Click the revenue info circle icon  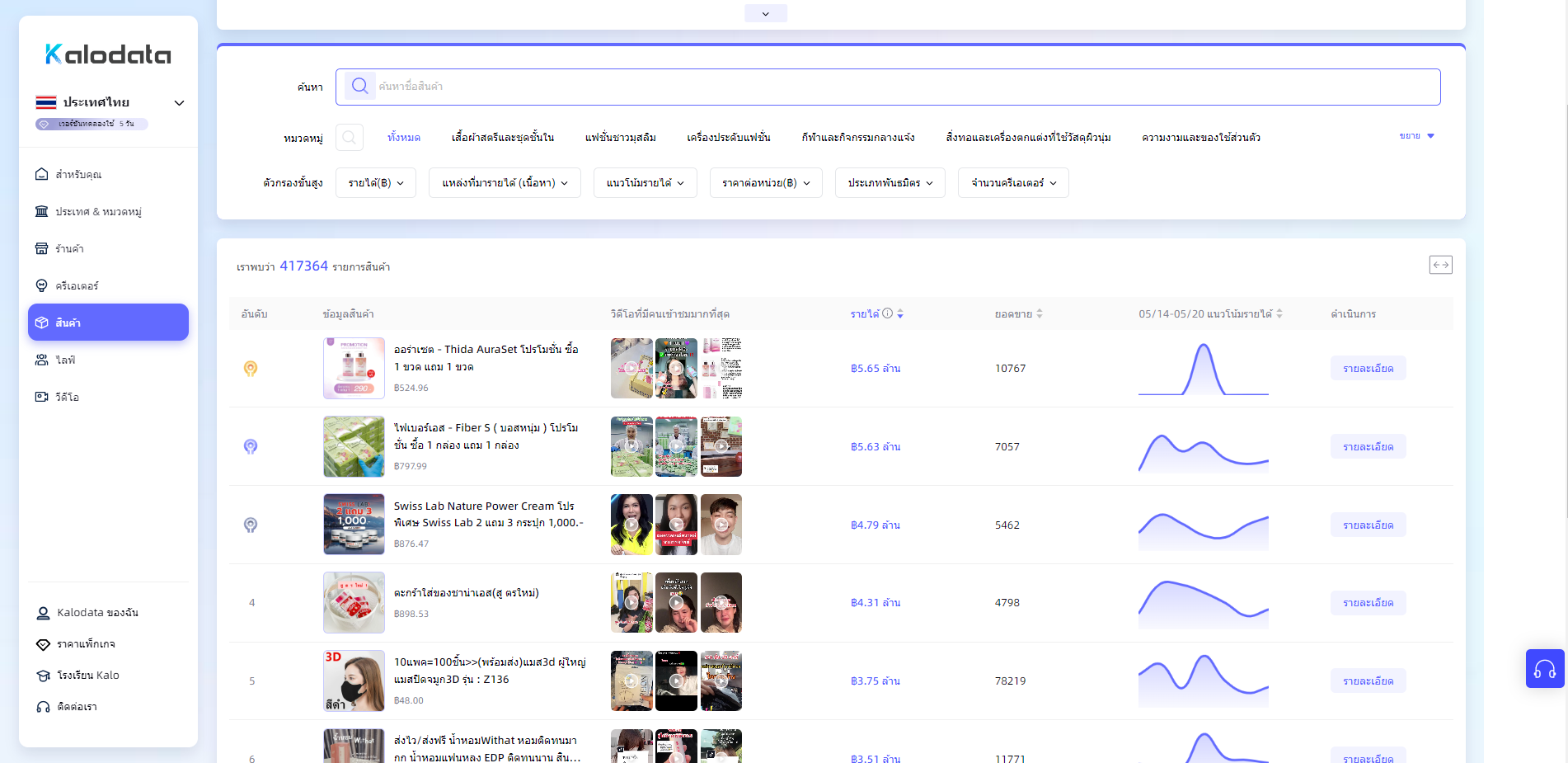coord(887,313)
